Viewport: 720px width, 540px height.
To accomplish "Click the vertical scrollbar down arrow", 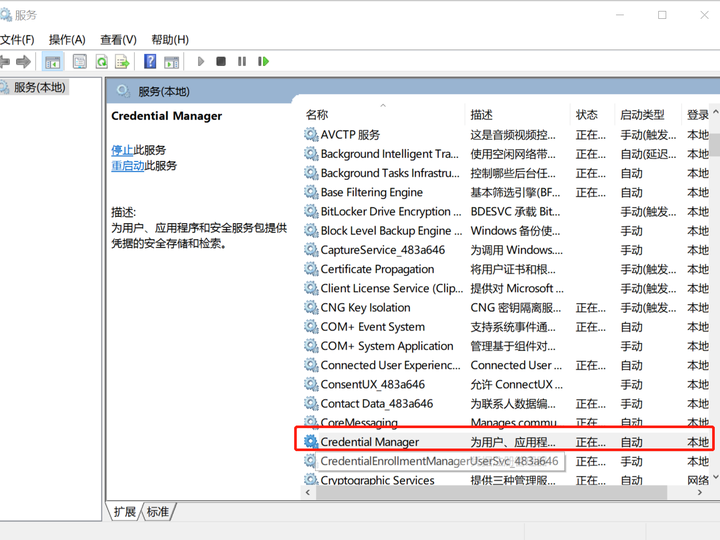I will [x=715, y=478].
